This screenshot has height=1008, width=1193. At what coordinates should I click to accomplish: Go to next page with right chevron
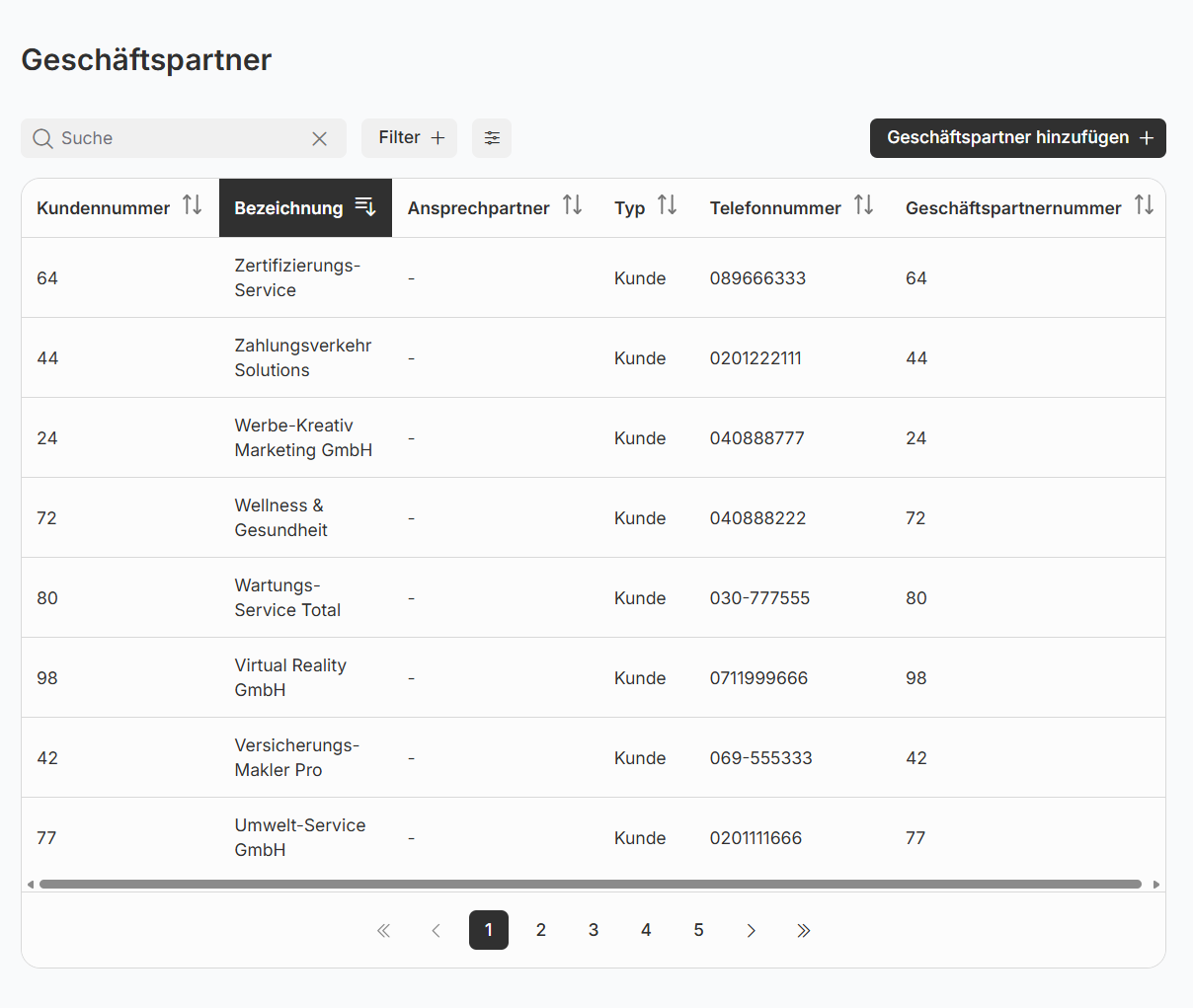coord(752,930)
